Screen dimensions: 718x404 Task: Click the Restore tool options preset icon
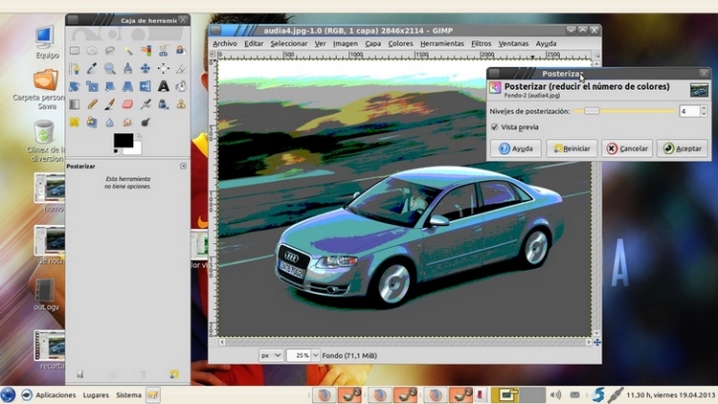tap(112, 374)
